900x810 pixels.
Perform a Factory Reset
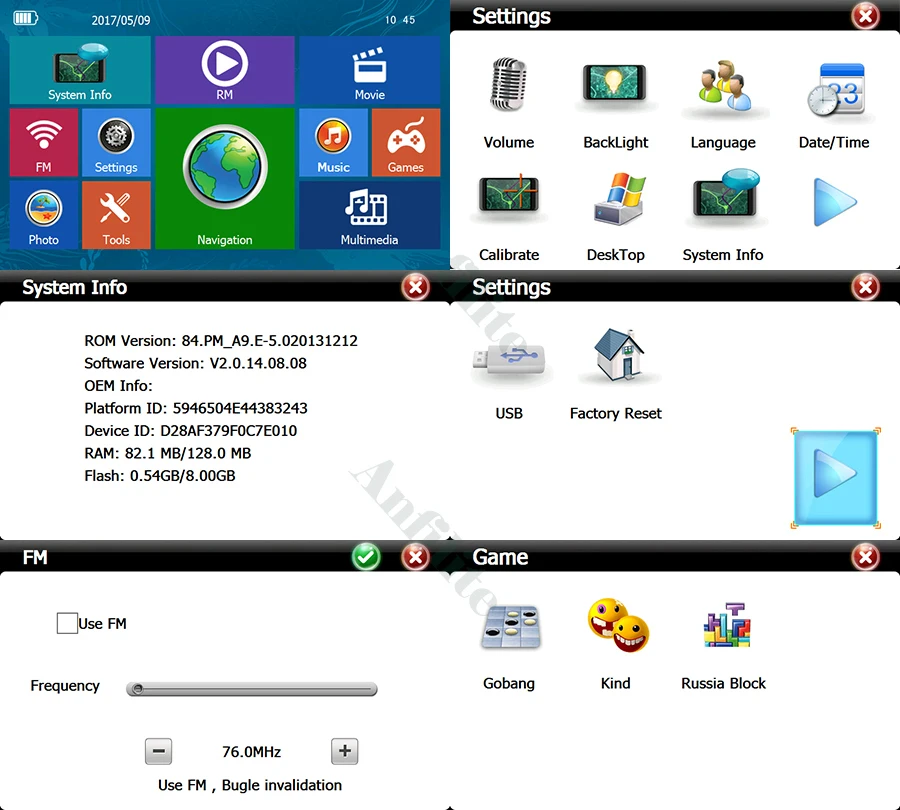point(615,355)
